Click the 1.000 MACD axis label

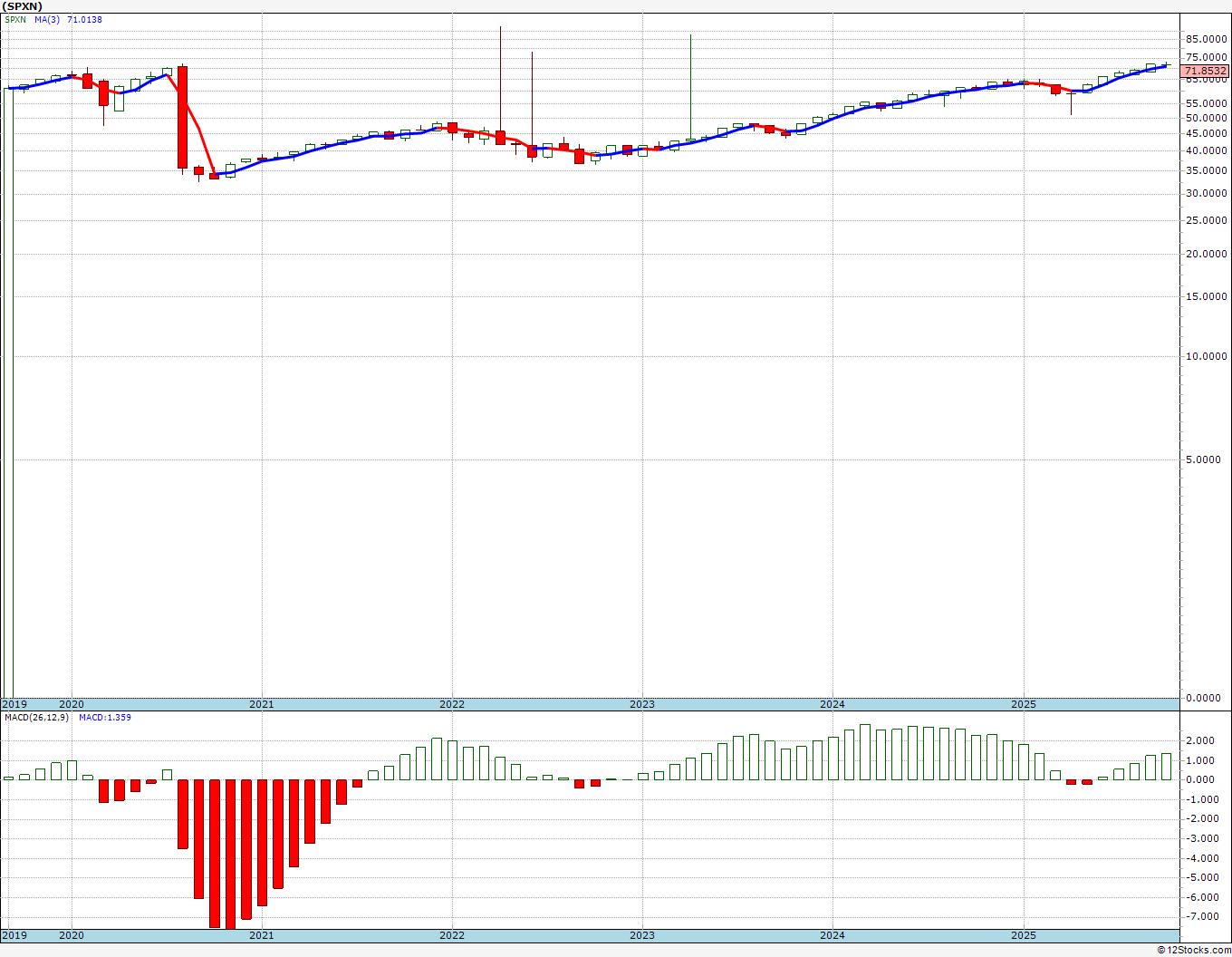[1201, 760]
